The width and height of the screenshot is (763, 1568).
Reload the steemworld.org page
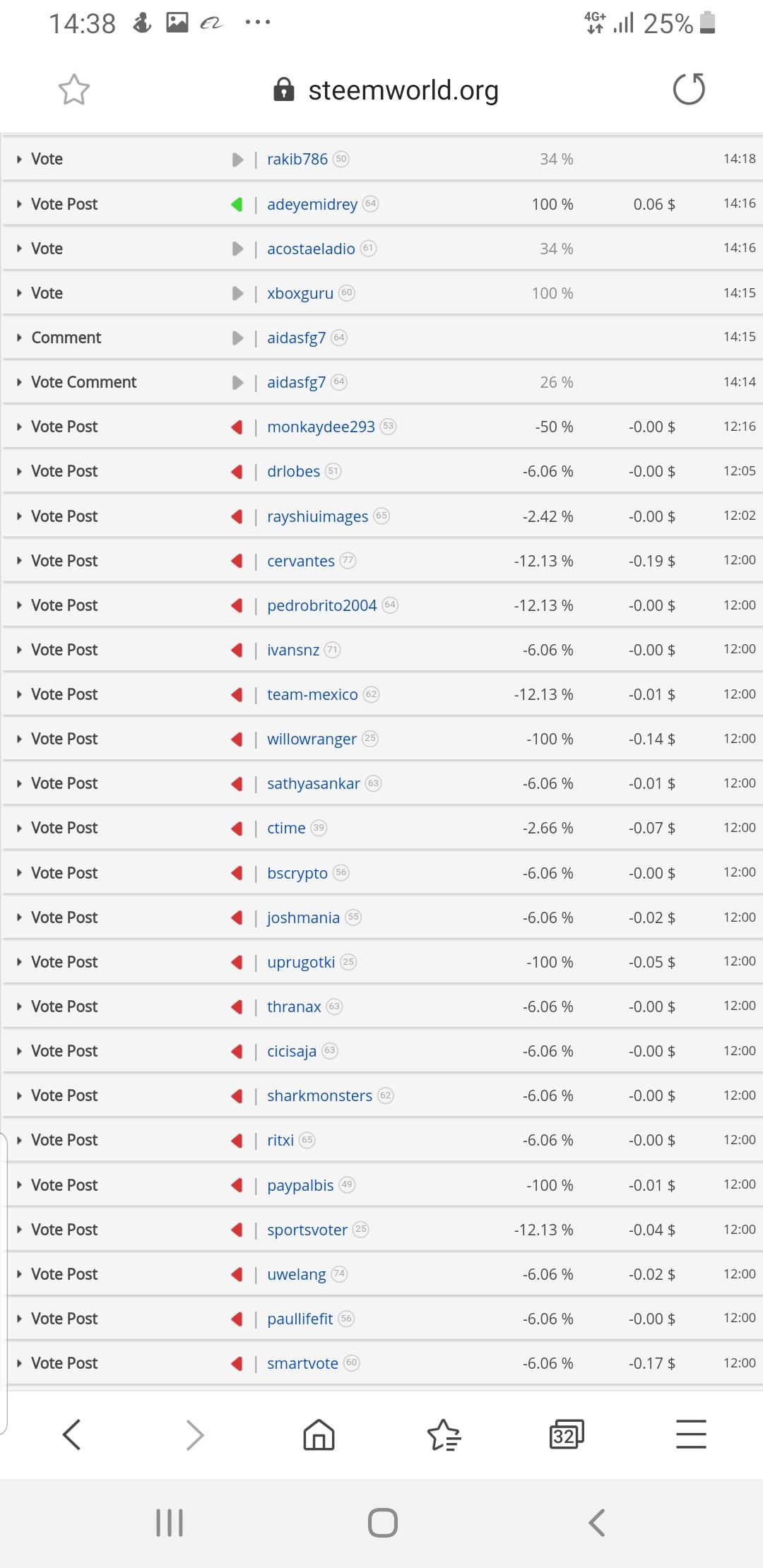click(689, 89)
